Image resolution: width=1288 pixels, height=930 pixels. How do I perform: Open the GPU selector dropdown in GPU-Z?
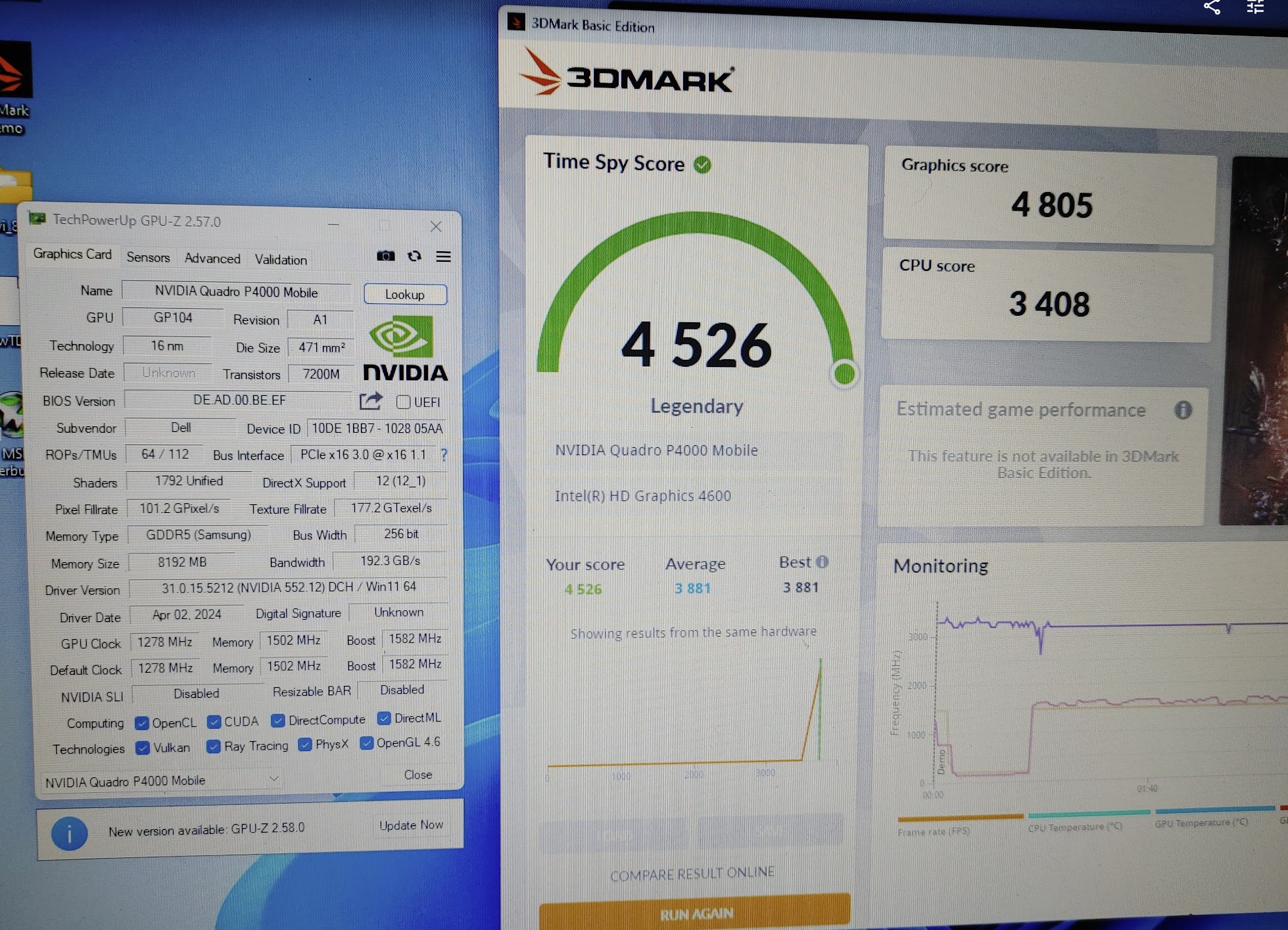(x=163, y=781)
